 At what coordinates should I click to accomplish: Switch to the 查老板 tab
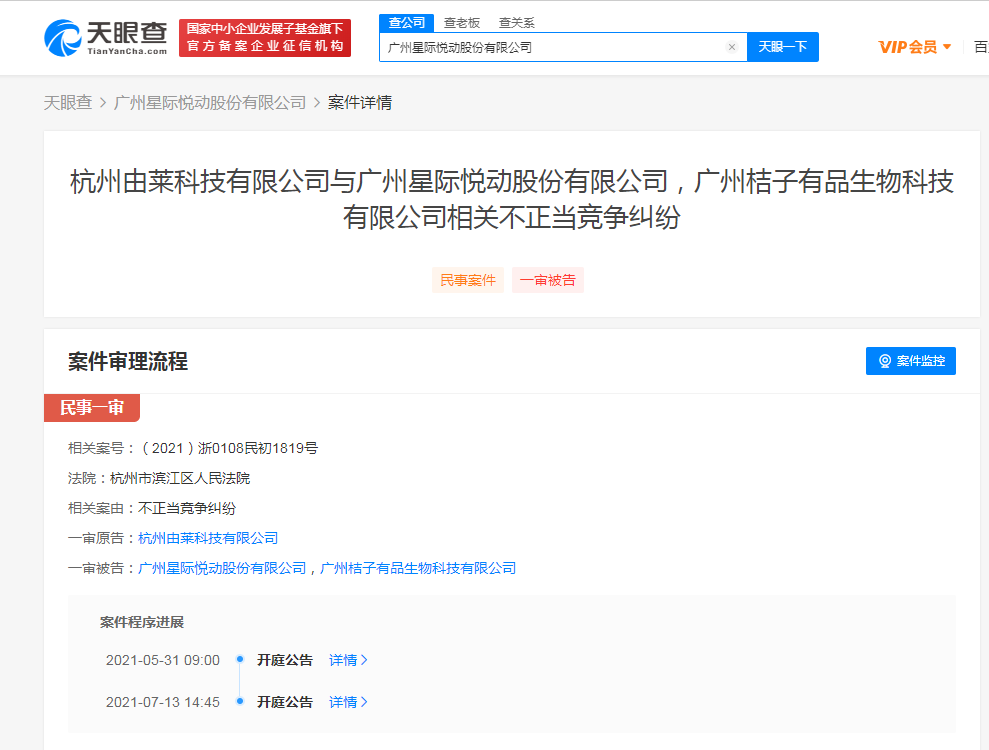click(x=461, y=21)
